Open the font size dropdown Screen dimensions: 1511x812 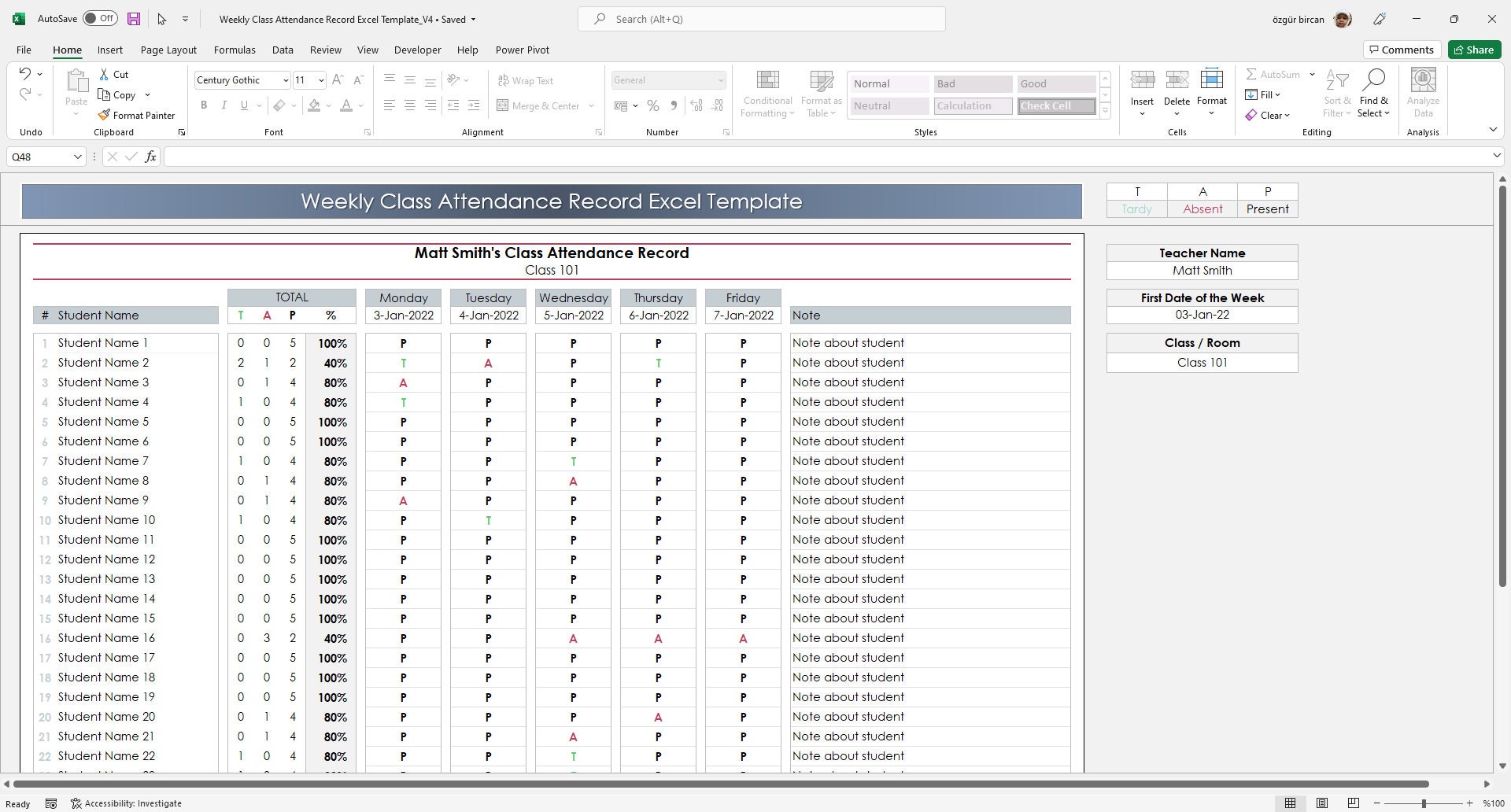320,79
